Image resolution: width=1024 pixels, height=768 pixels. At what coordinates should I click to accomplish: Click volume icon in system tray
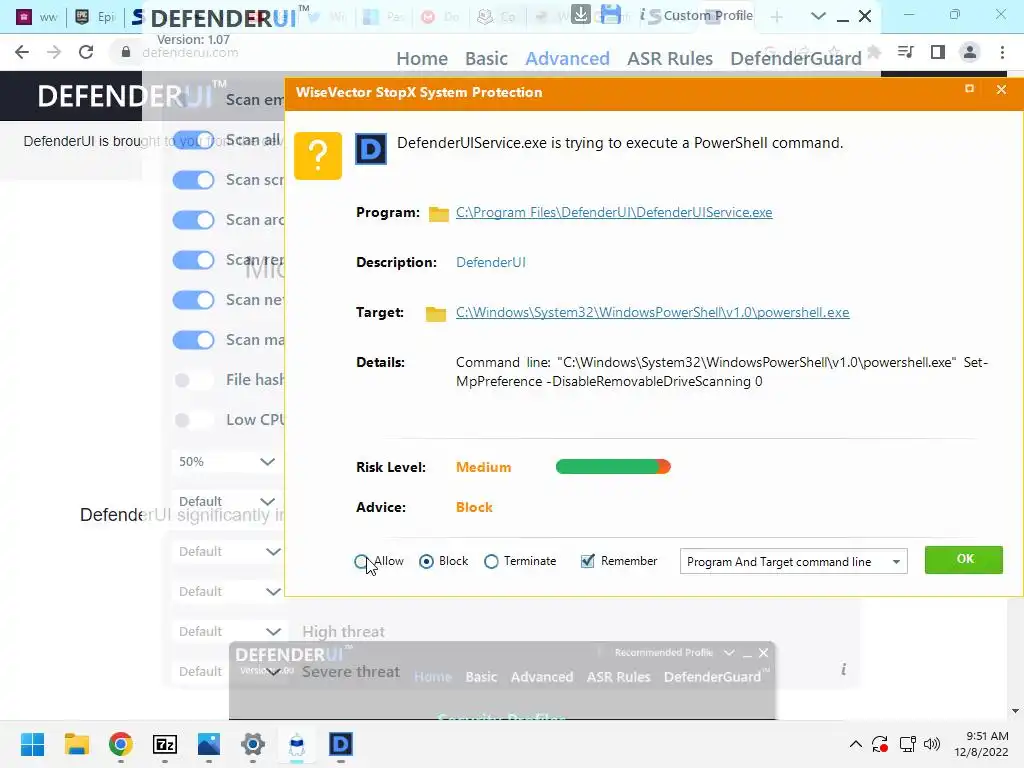click(932, 744)
